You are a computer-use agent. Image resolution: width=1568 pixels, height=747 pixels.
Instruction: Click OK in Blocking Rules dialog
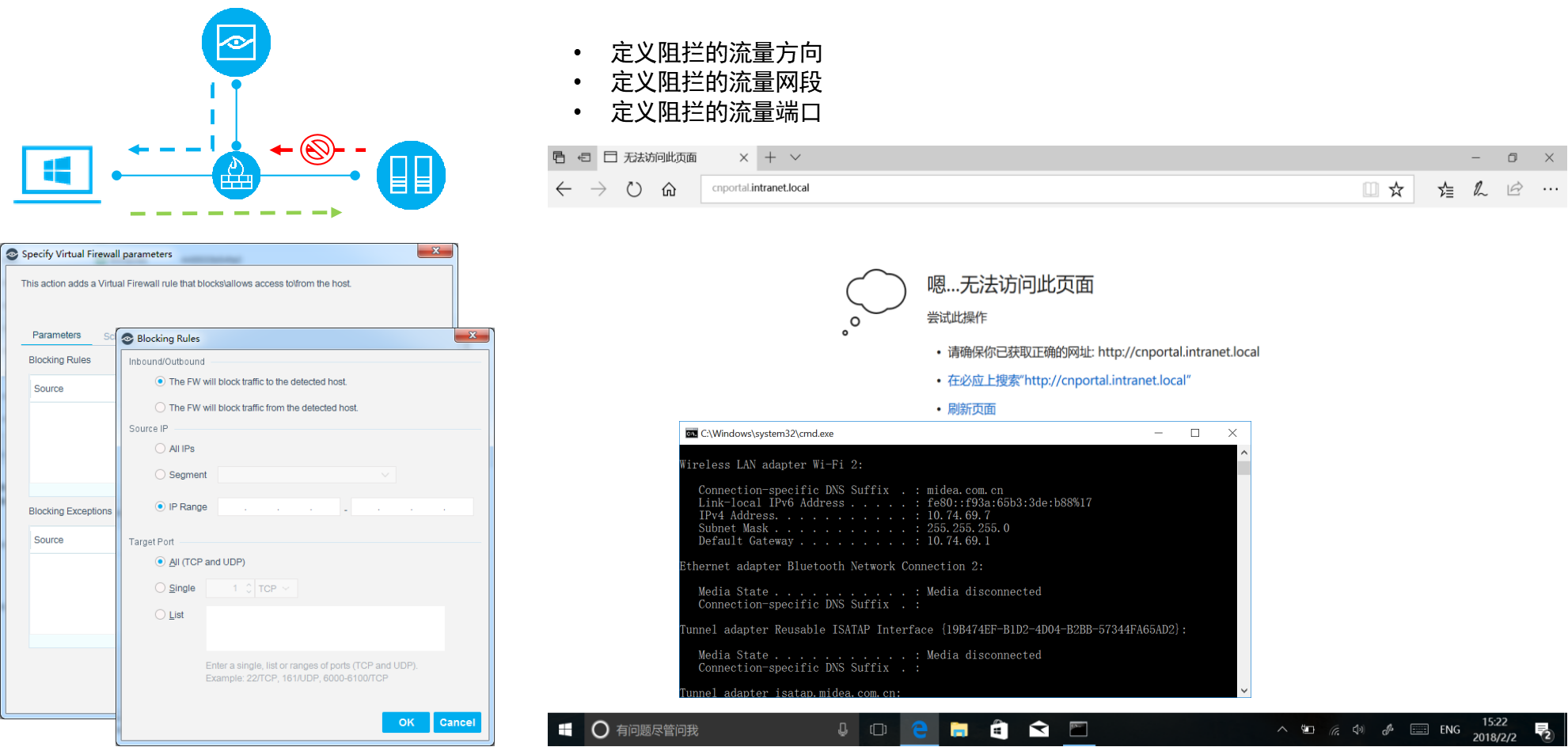tap(406, 722)
